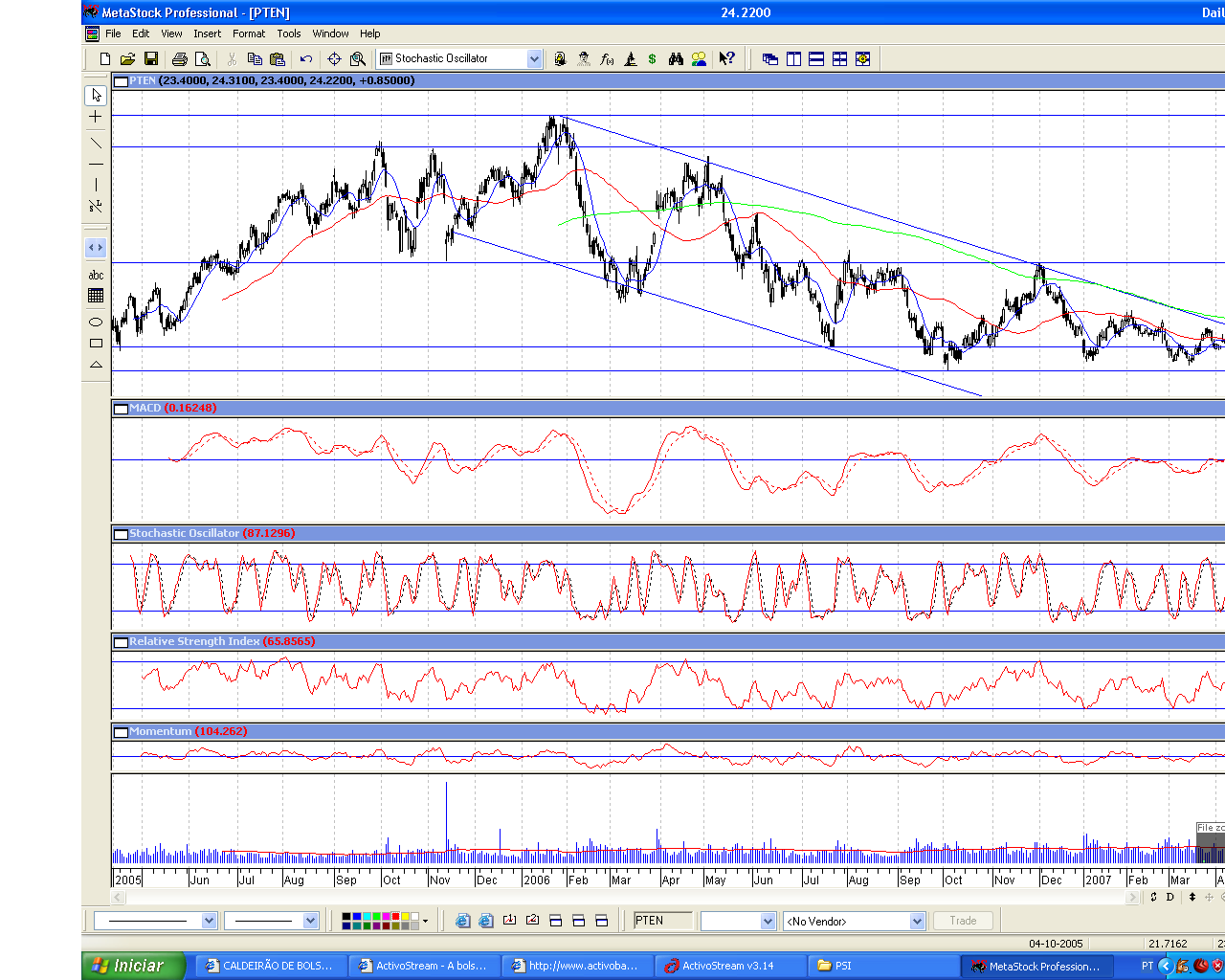Pick the text 'abc' annotation tool
The image size is (1225, 980).
click(96, 276)
